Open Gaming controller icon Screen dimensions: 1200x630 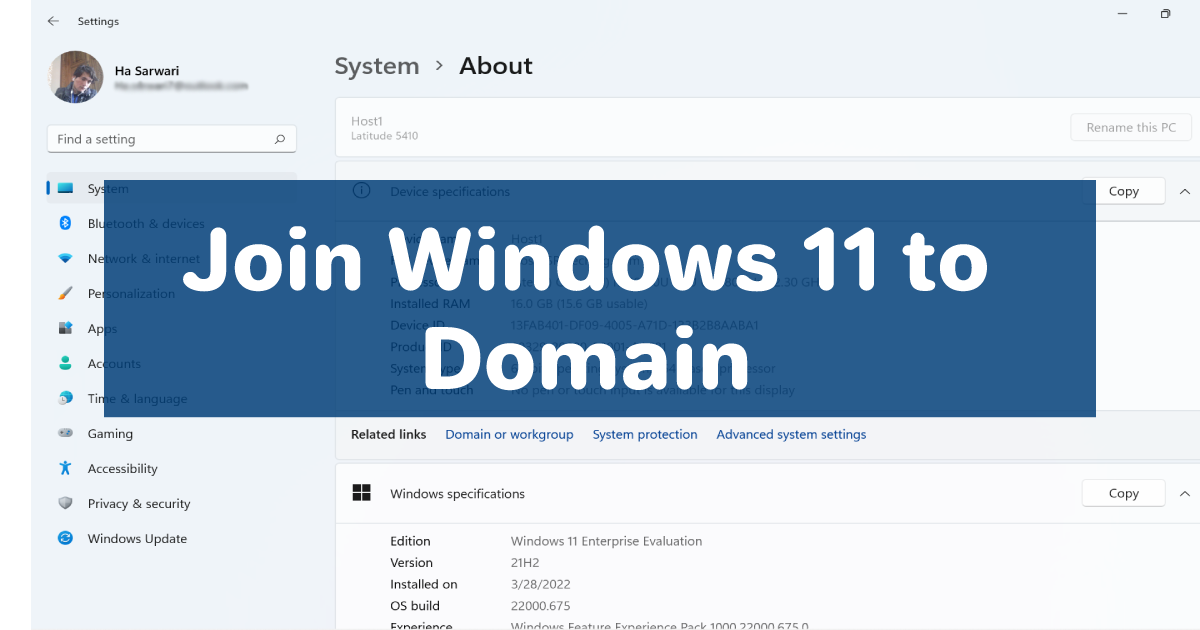click(66, 433)
